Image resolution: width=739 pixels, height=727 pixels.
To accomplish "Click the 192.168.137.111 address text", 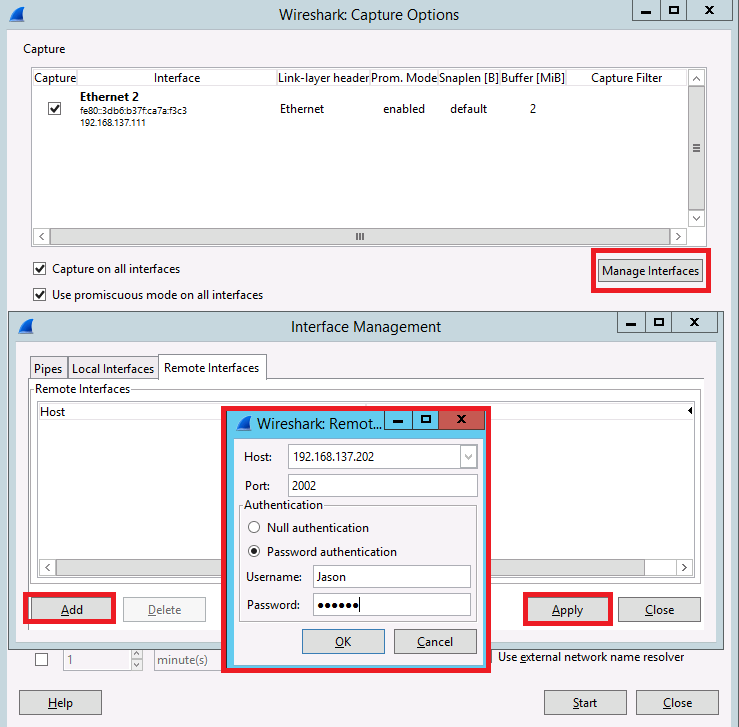I will 113,123.
